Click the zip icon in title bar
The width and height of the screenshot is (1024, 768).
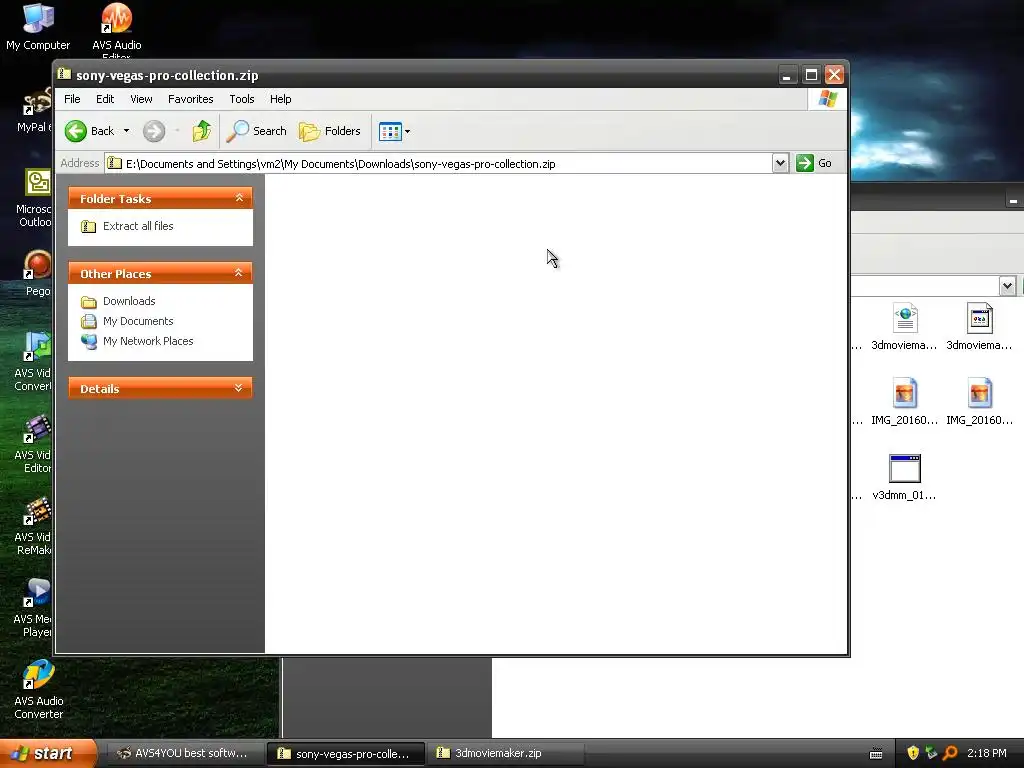pyautogui.click(x=64, y=74)
